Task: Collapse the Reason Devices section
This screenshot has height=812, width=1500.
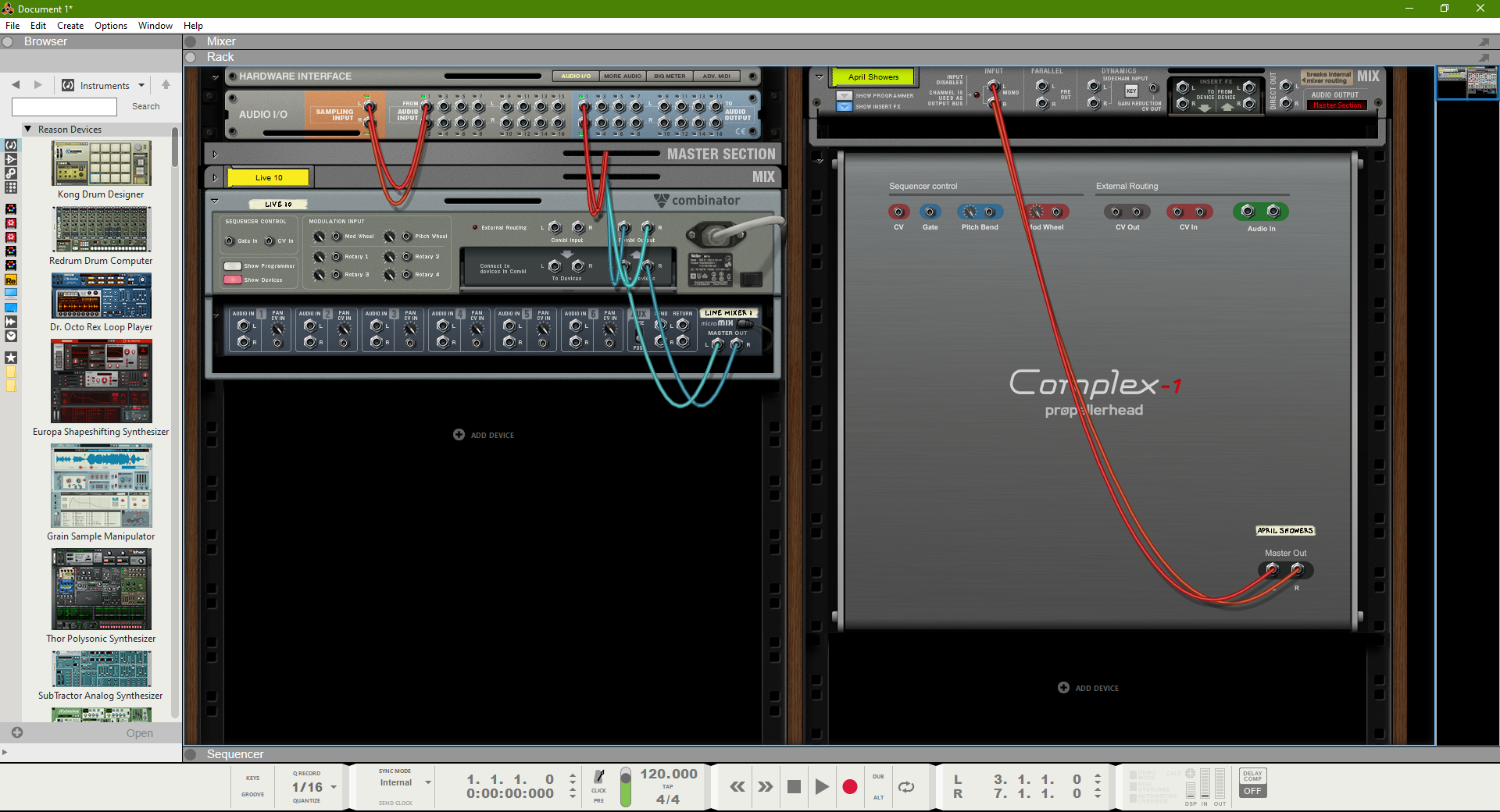Action: (x=28, y=130)
